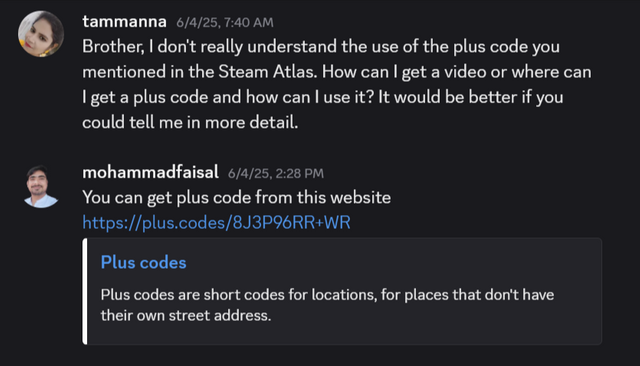The image size is (640, 366).
Task: Click 'could tell me in more detail' line
Action: (190, 122)
